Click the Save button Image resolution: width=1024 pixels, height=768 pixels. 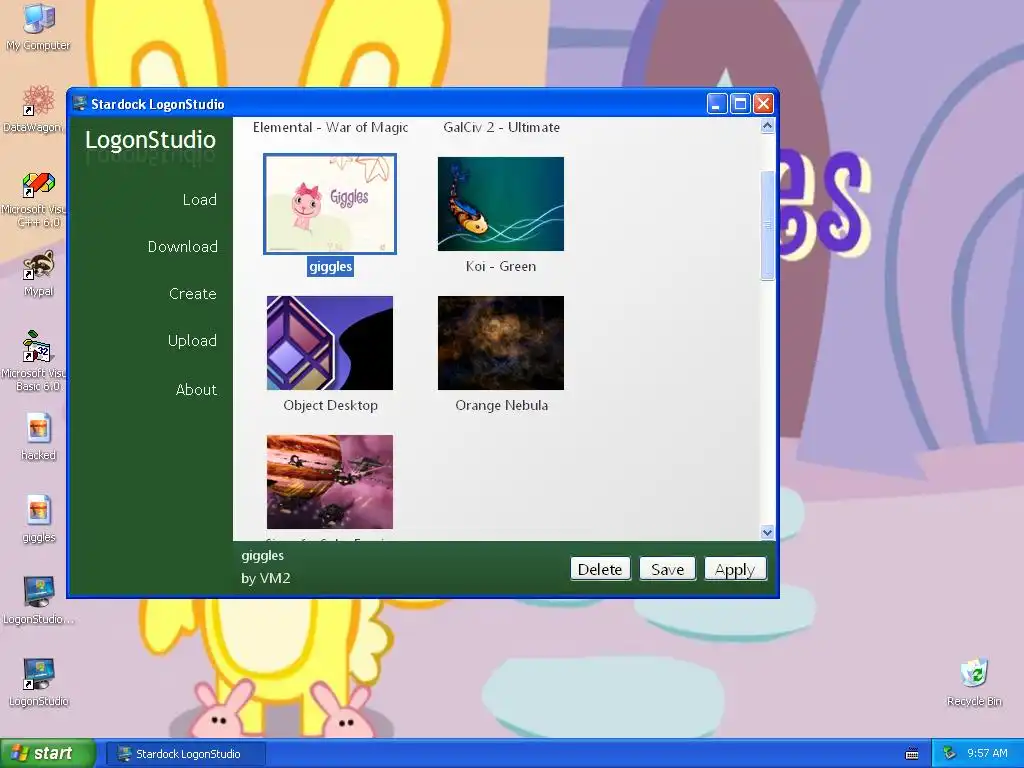pyautogui.click(x=667, y=569)
